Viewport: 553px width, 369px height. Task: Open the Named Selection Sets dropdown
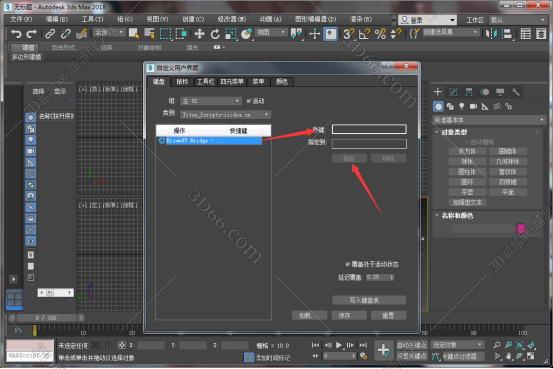(451, 32)
